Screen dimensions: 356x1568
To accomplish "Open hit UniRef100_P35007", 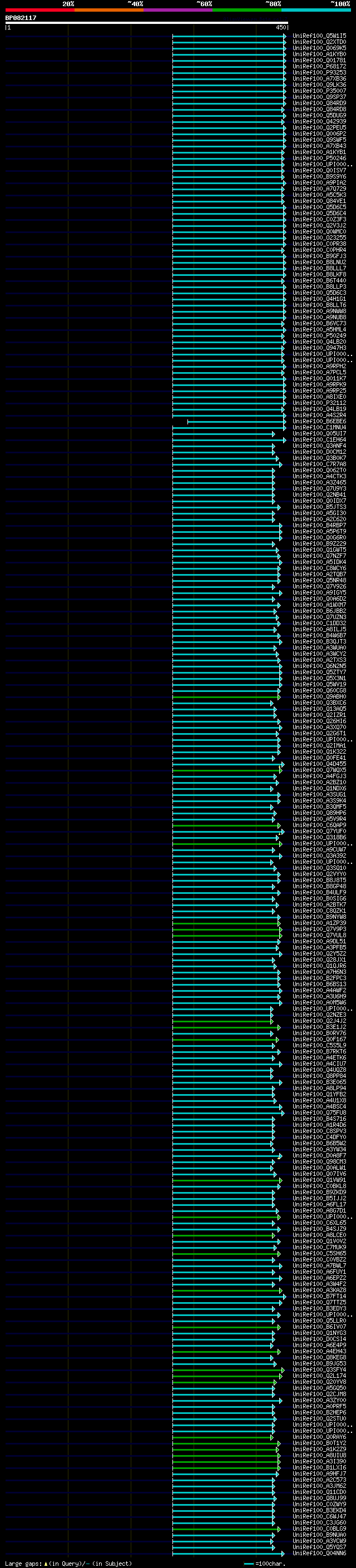I will pyautogui.click(x=319, y=91).
